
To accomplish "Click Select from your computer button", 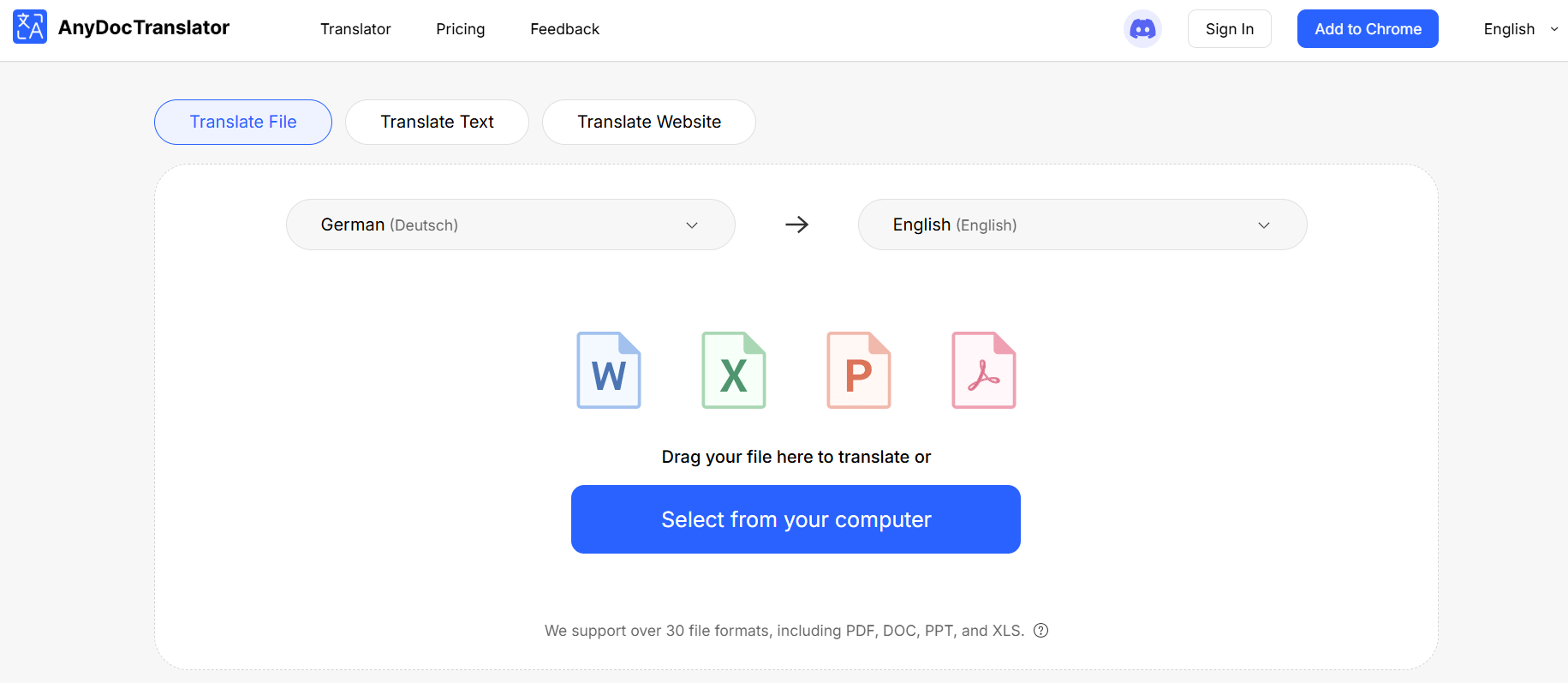I will click(x=796, y=519).
